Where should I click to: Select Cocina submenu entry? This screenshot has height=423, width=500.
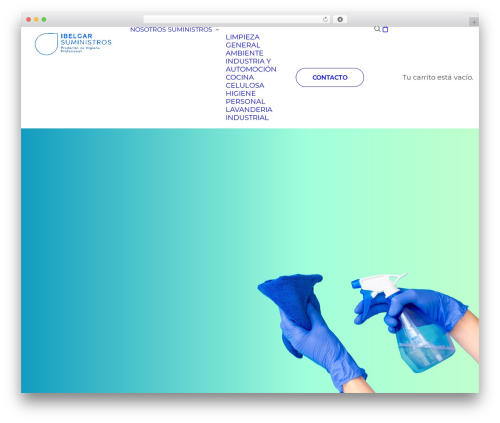(x=240, y=77)
